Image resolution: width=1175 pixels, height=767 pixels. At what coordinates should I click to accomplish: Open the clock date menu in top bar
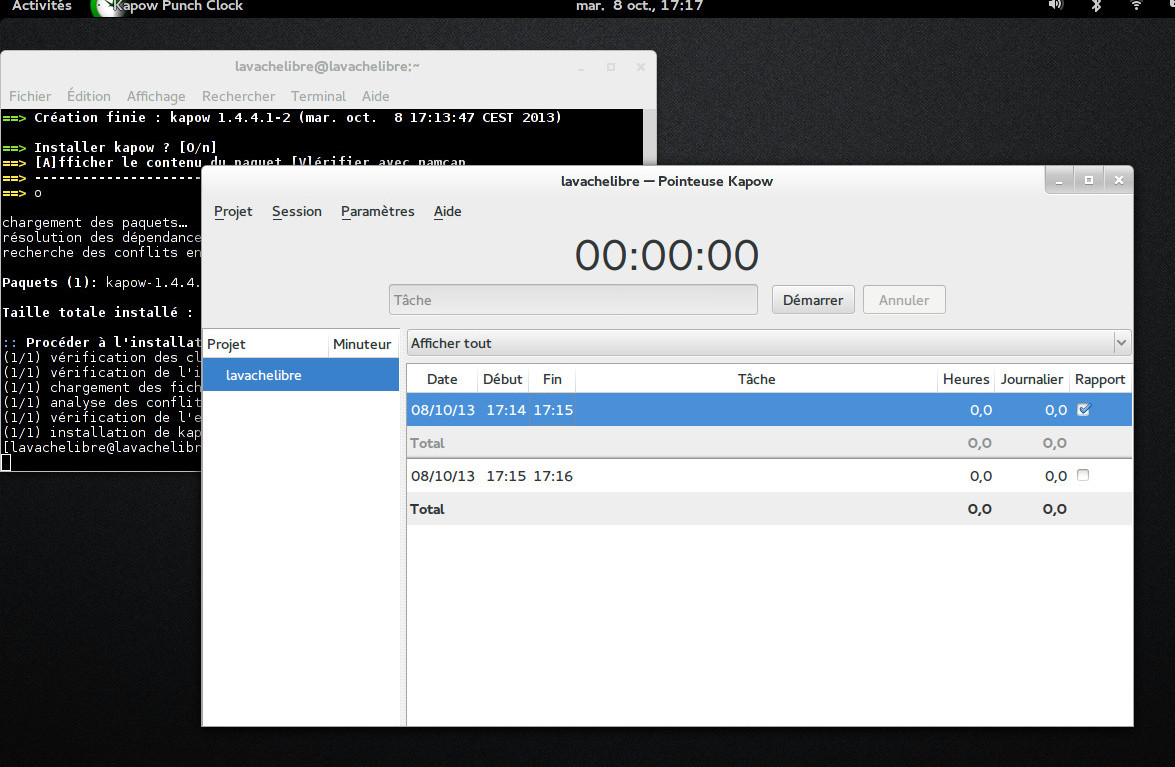(639, 6)
